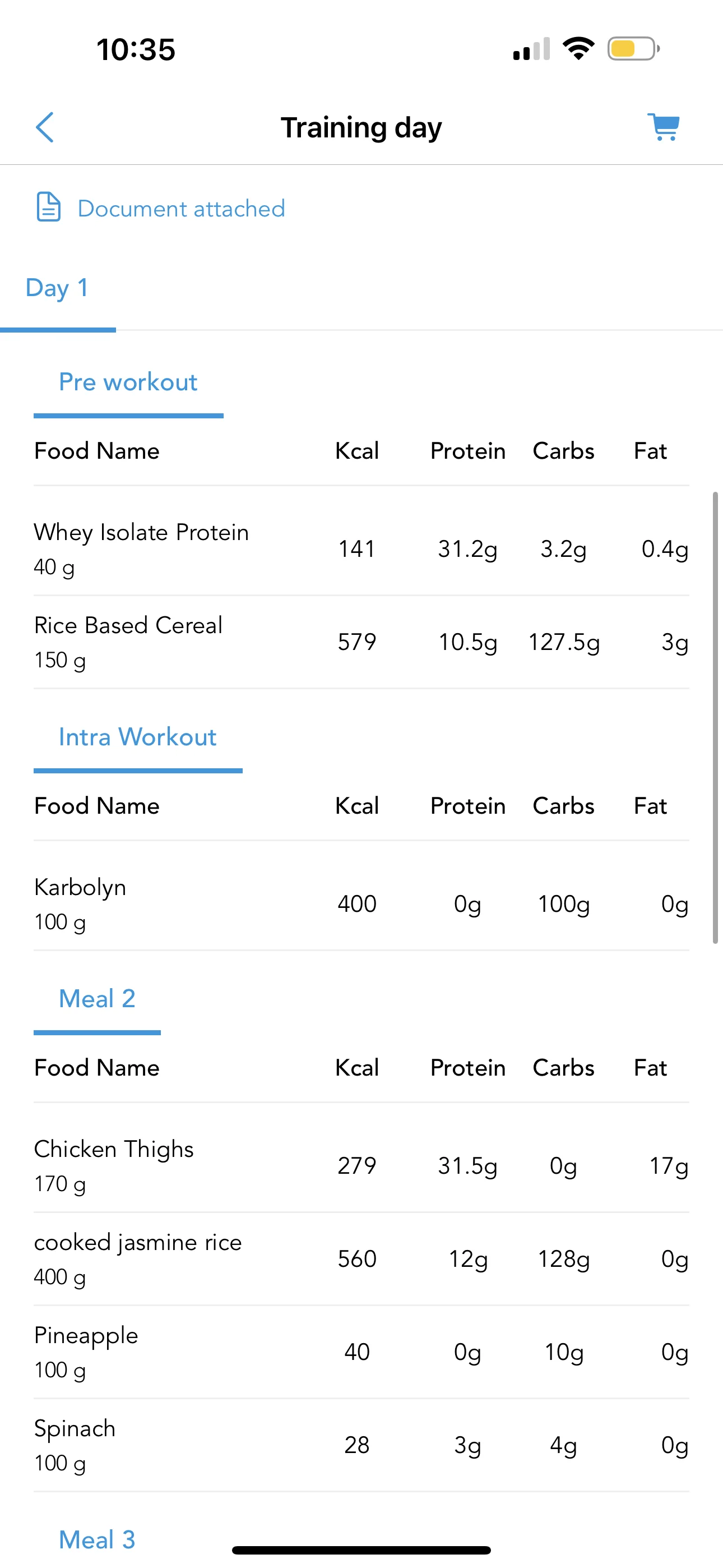Tap the Pineapple food row
Viewport: 723px width, 1568px height.
(361, 1352)
